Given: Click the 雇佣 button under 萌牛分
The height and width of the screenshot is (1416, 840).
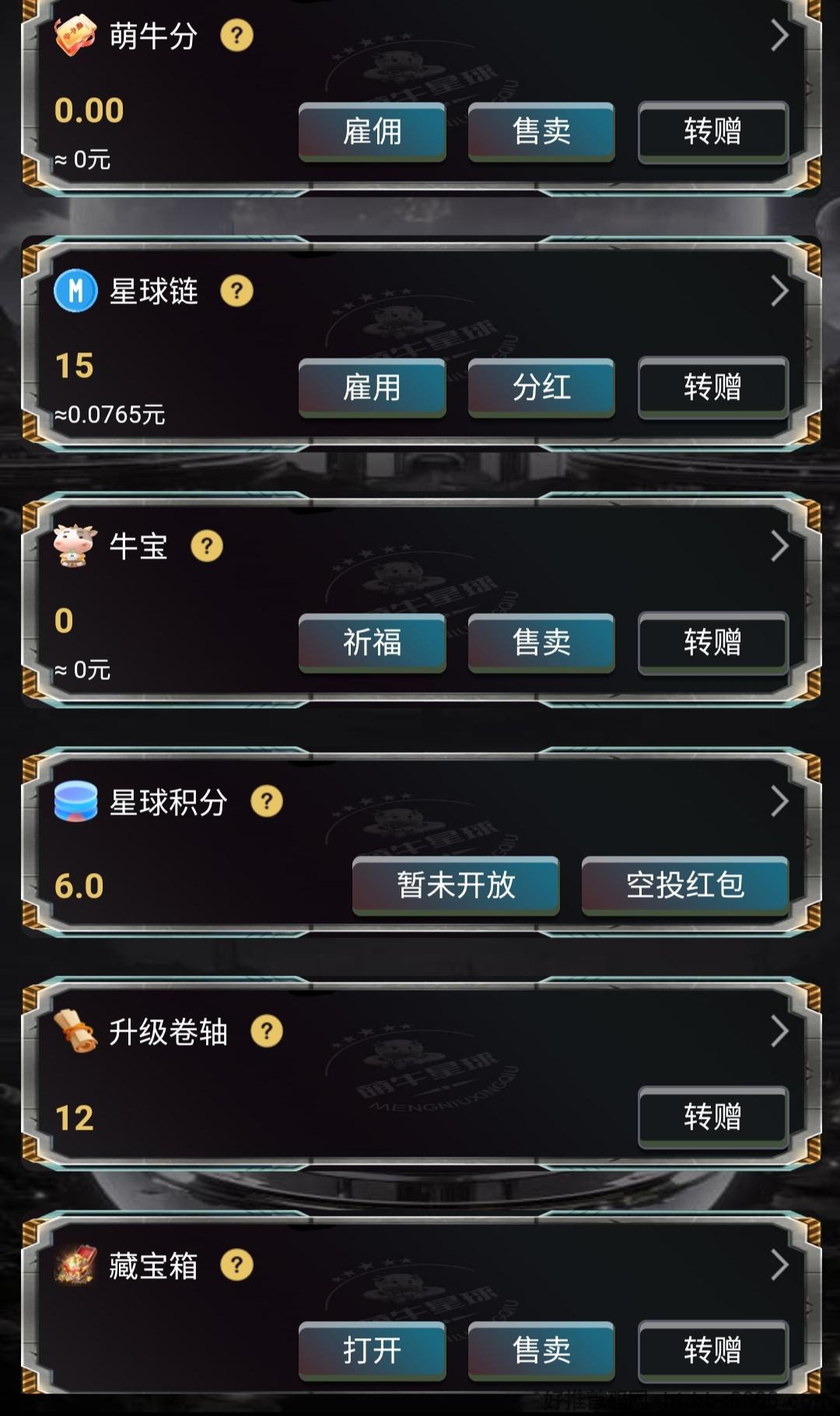Looking at the screenshot, I should pos(372,131).
